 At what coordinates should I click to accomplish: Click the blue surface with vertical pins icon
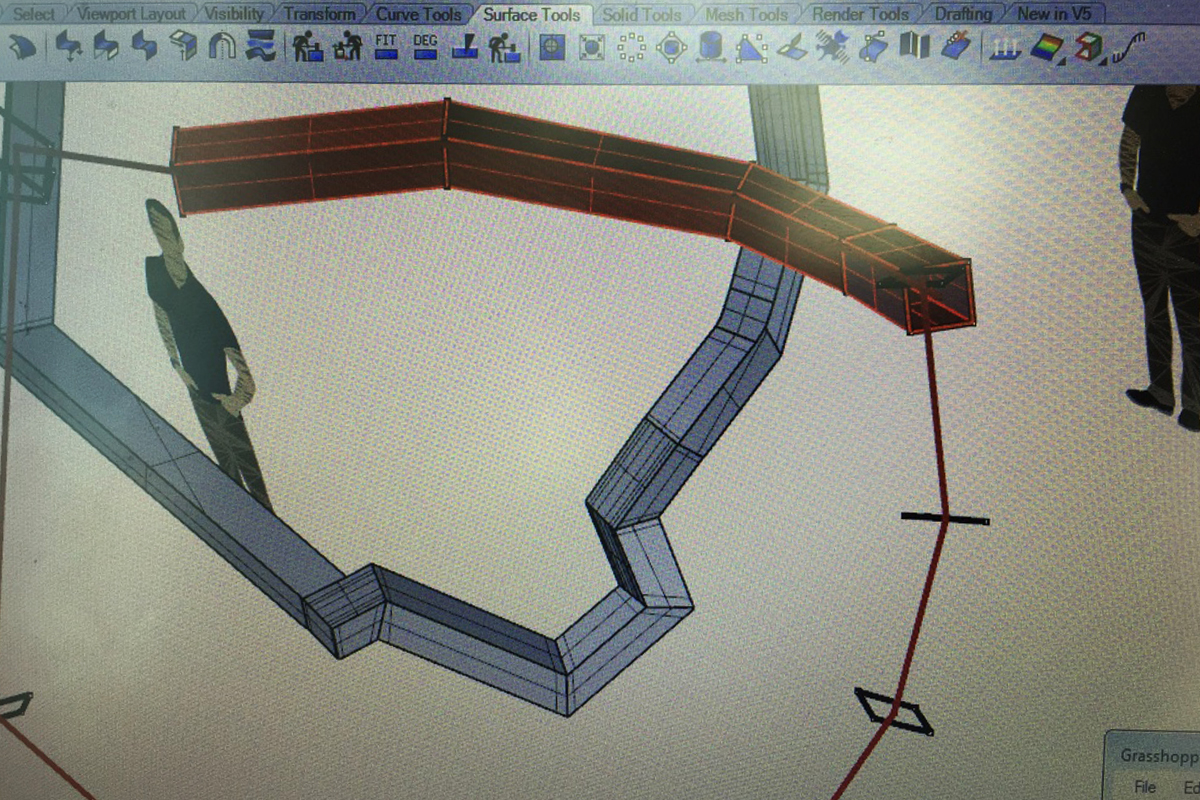coord(1002,46)
